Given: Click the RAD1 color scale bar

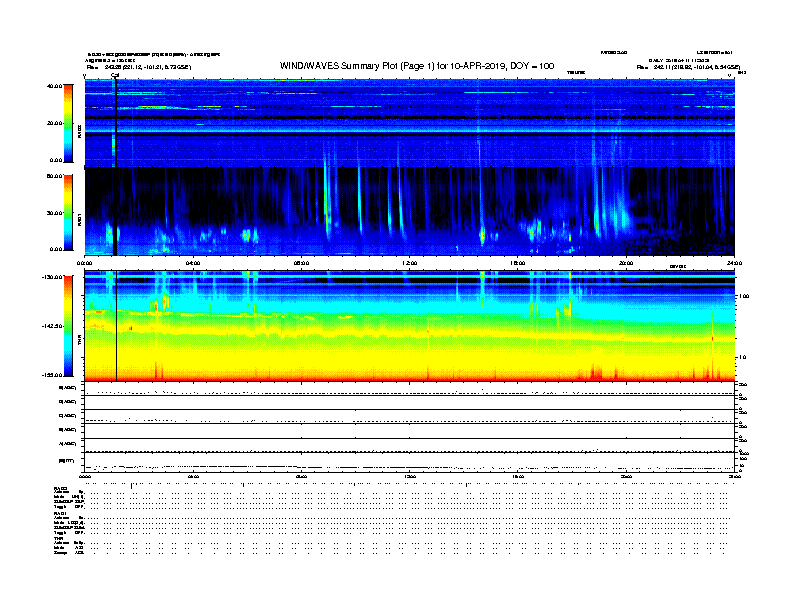Looking at the screenshot, I should coord(68,213).
